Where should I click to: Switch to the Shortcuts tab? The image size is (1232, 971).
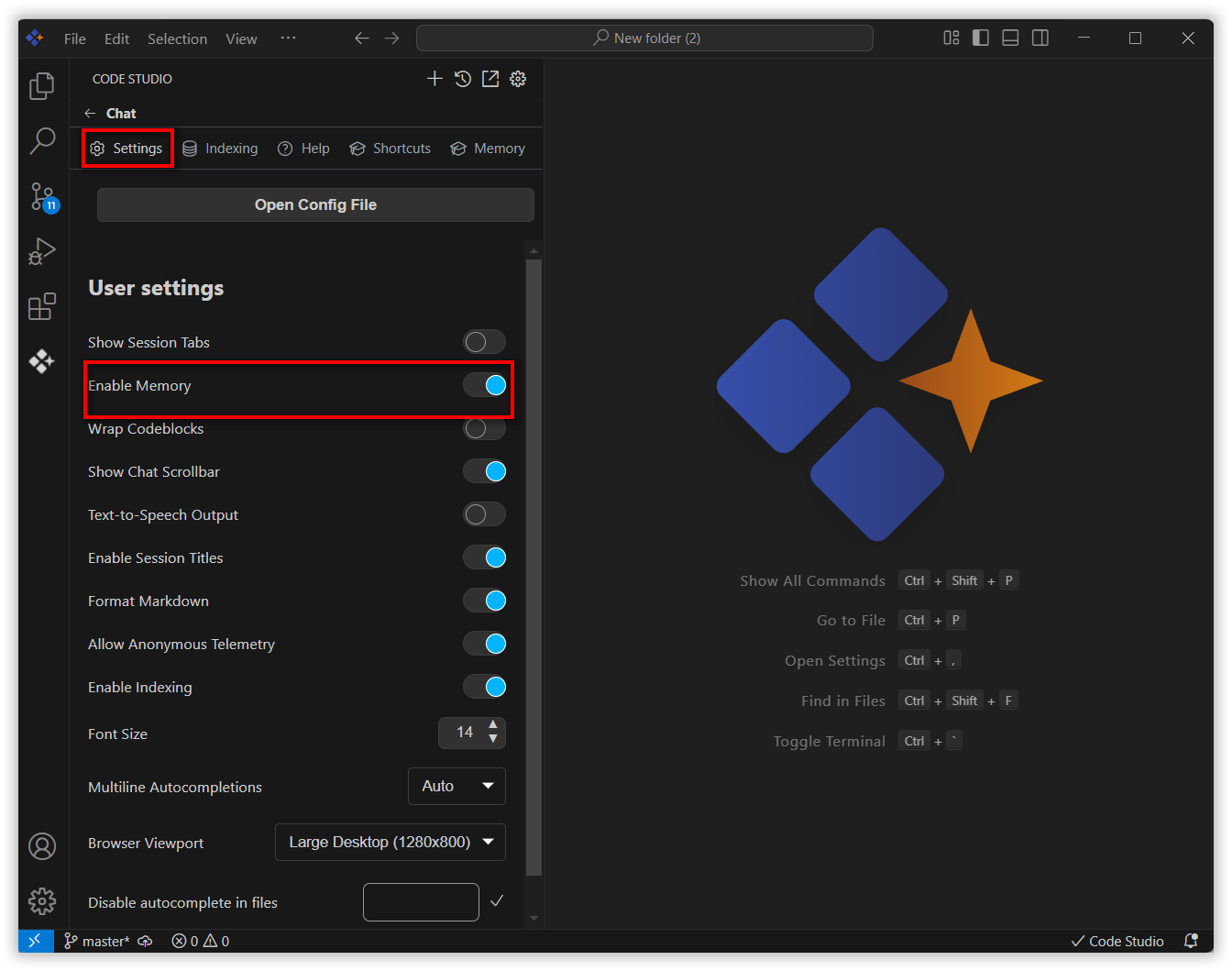[390, 149]
